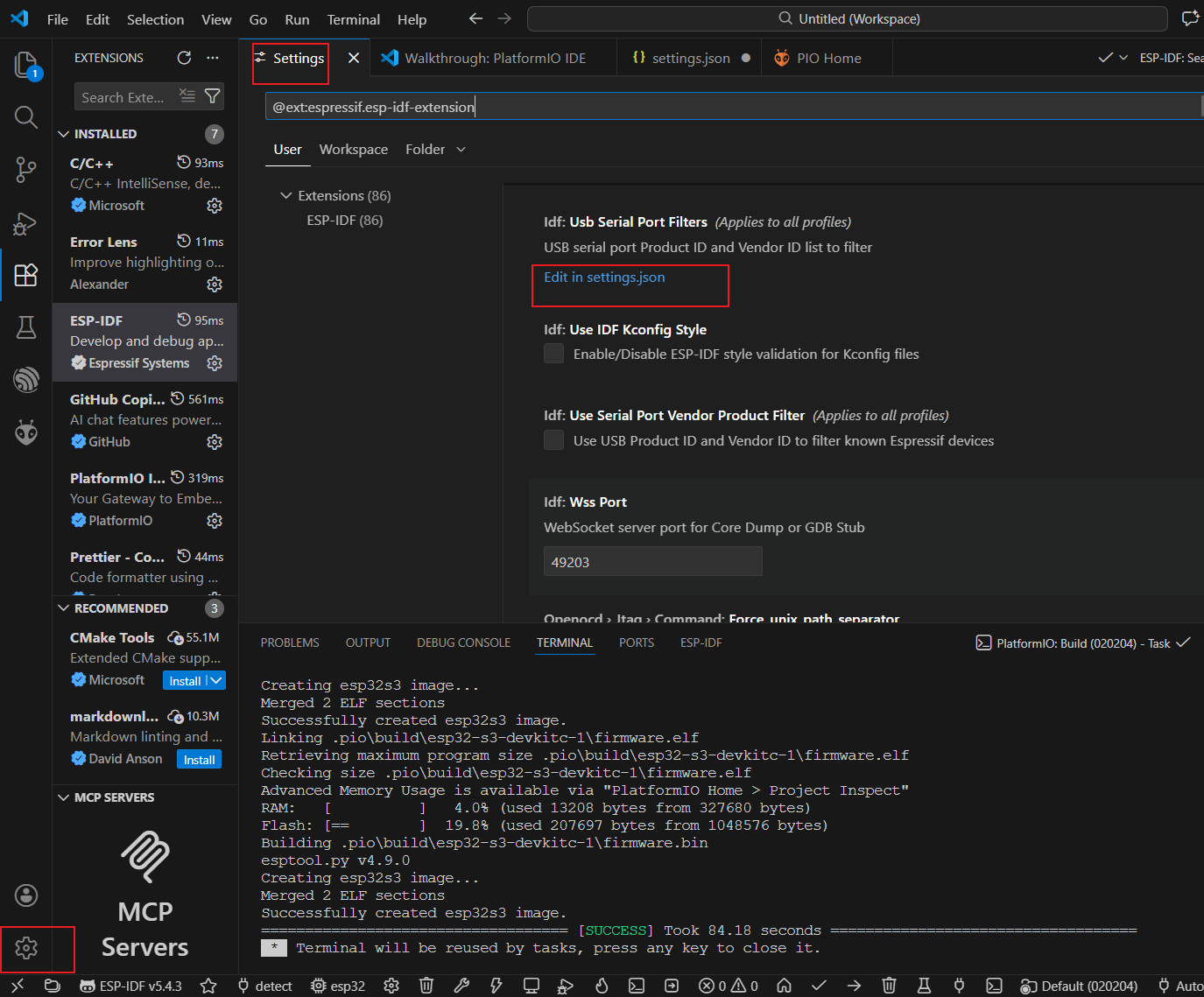The width and height of the screenshot is (1204, 997).
Task: Open manage gear for Error Lens extension
Action: point(215,284)
